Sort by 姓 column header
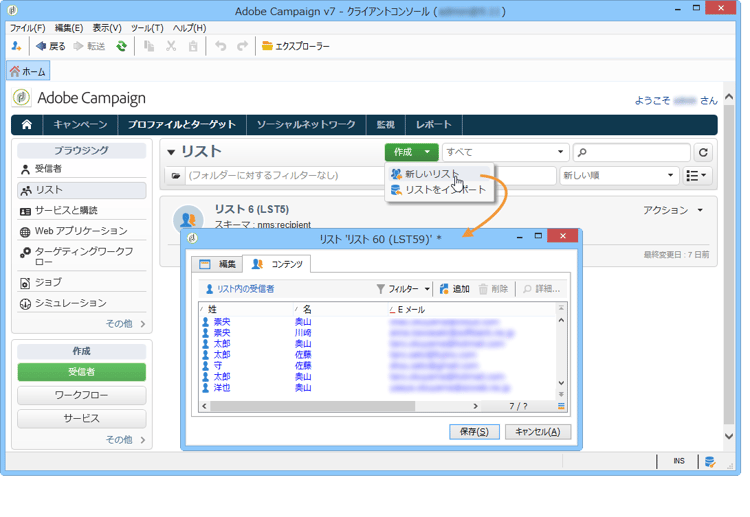 [x=246, y=309]
